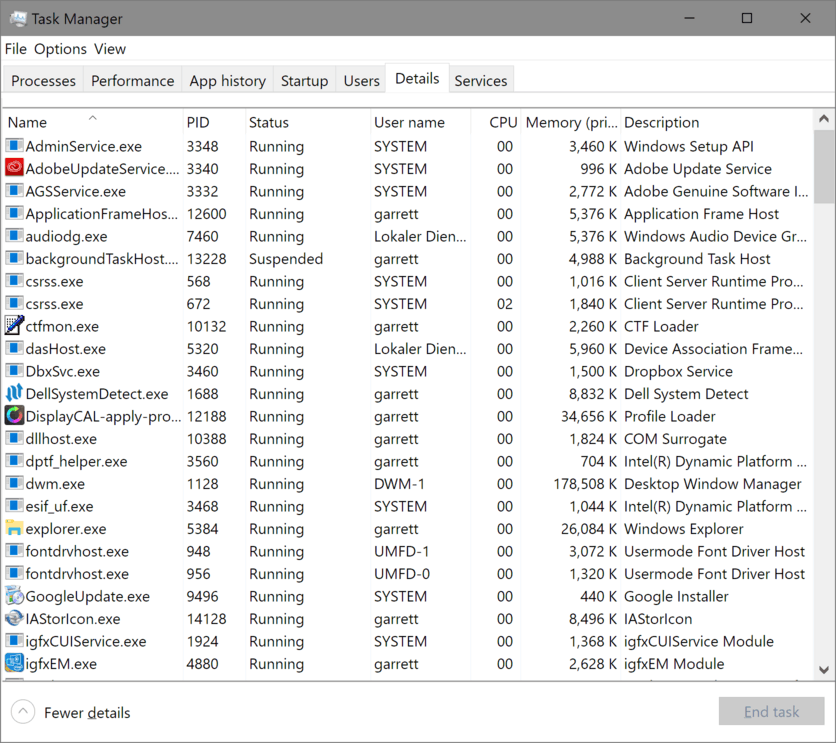836x743 pixels.
Task: Select the 34,656 K memory value
Action: [589, 416]
